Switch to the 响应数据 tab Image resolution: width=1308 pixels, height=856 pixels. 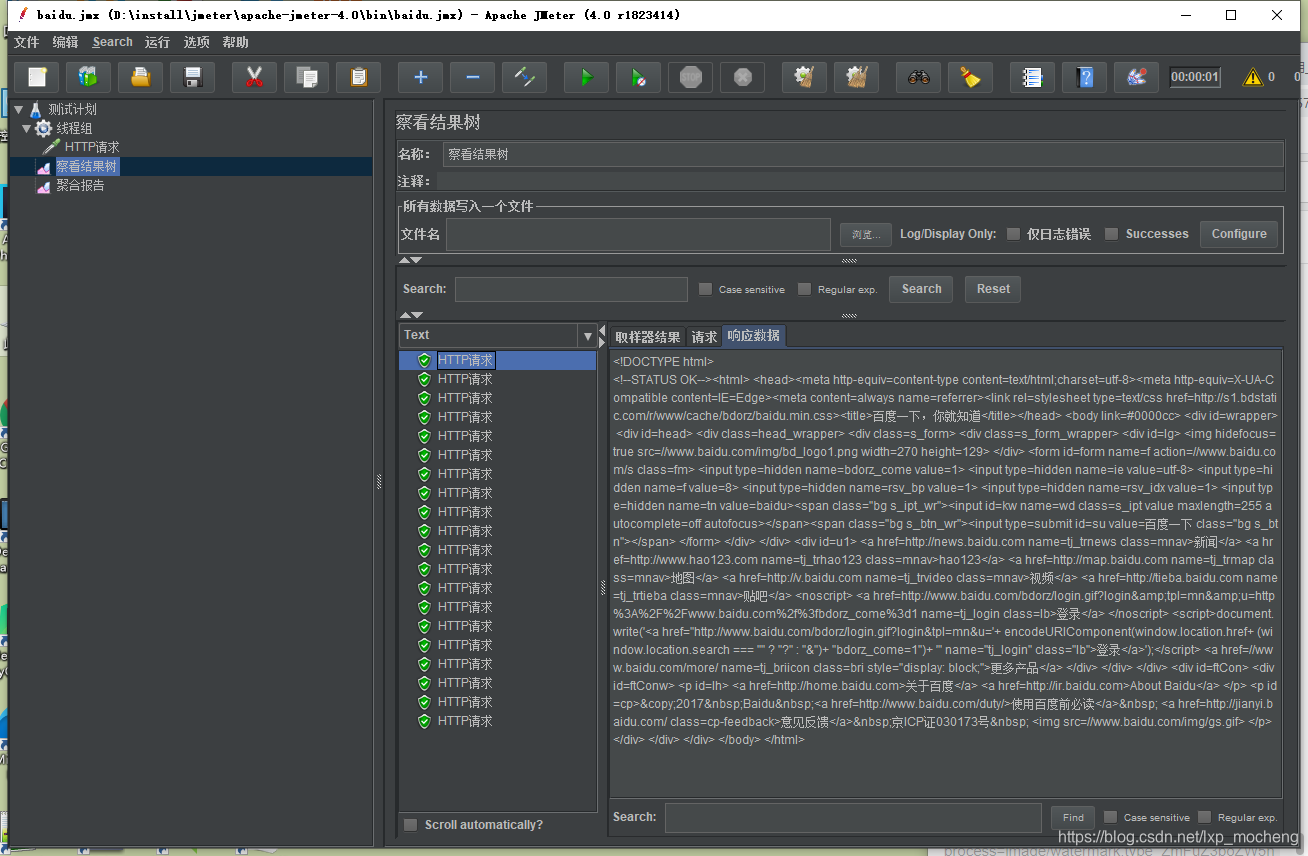[x=754, y=336]
